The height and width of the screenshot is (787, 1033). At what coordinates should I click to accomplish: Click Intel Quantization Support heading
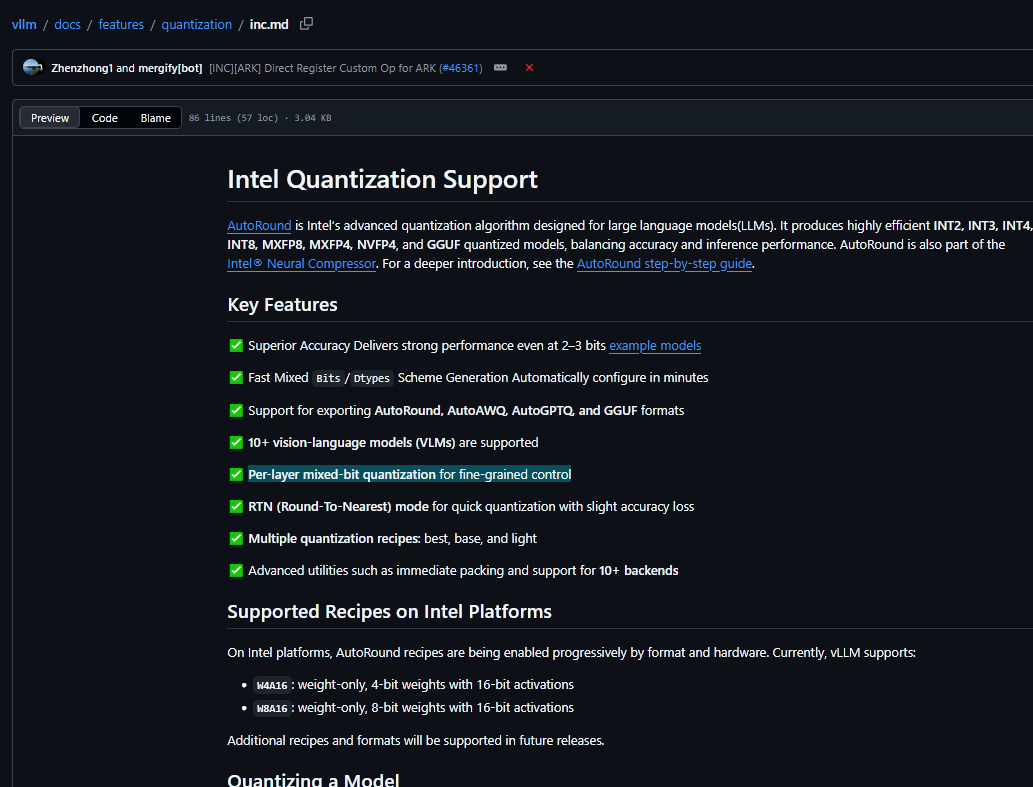click(382, 179)
